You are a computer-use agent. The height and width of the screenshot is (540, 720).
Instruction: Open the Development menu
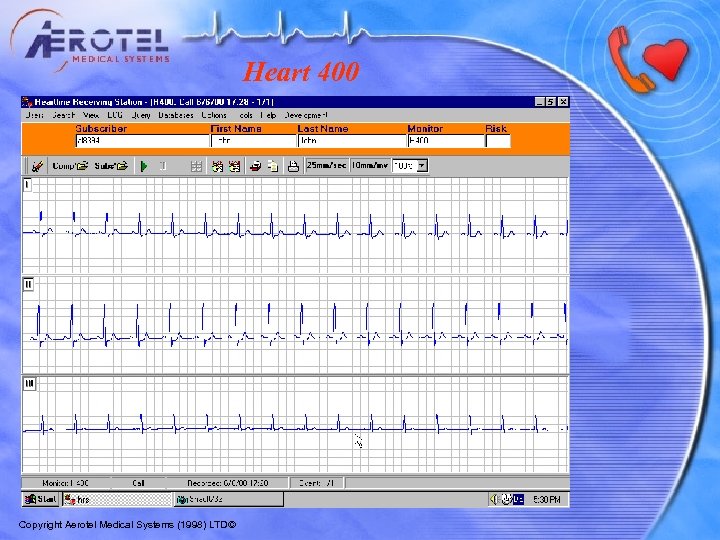click(x=306, y=115)
